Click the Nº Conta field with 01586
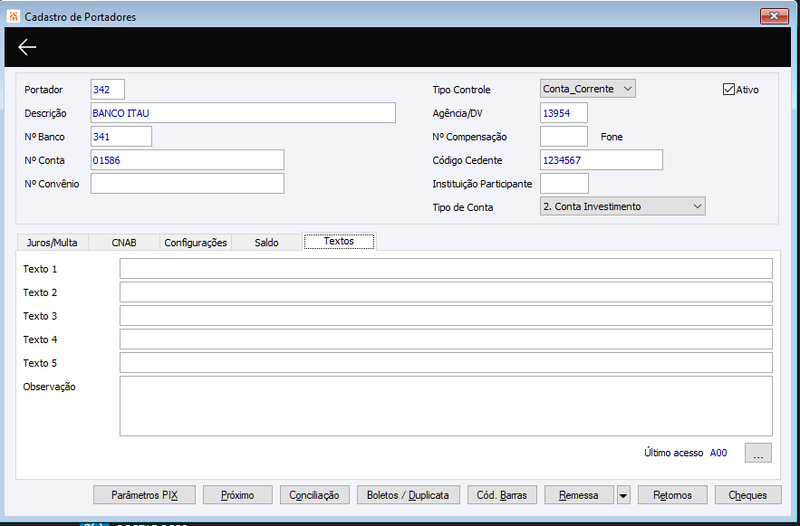The height and width of the screenshot is (526, 800). coord(187,160)
